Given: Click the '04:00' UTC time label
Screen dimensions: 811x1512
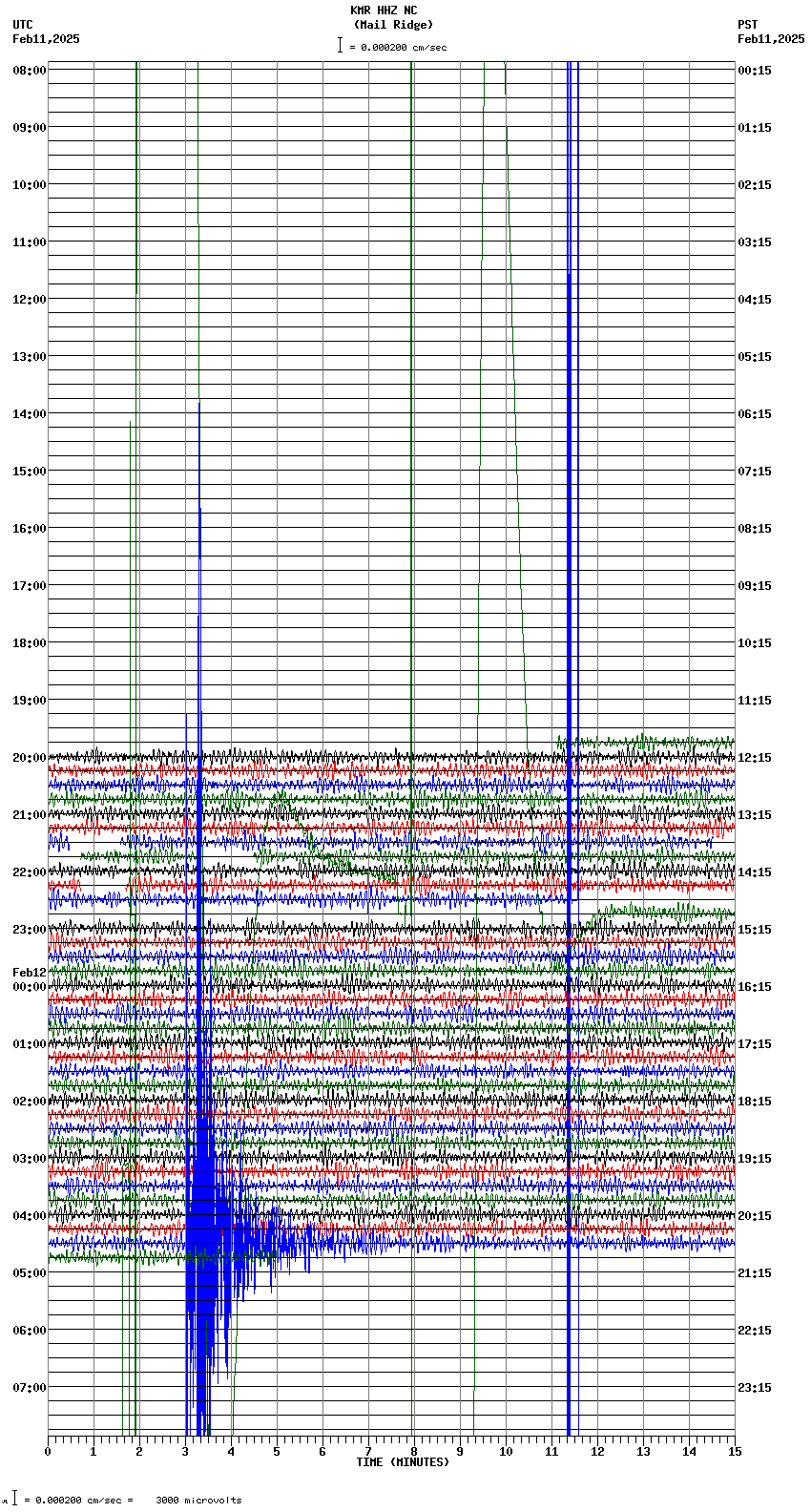Looking at the screenshot, I should (30, 1216).
